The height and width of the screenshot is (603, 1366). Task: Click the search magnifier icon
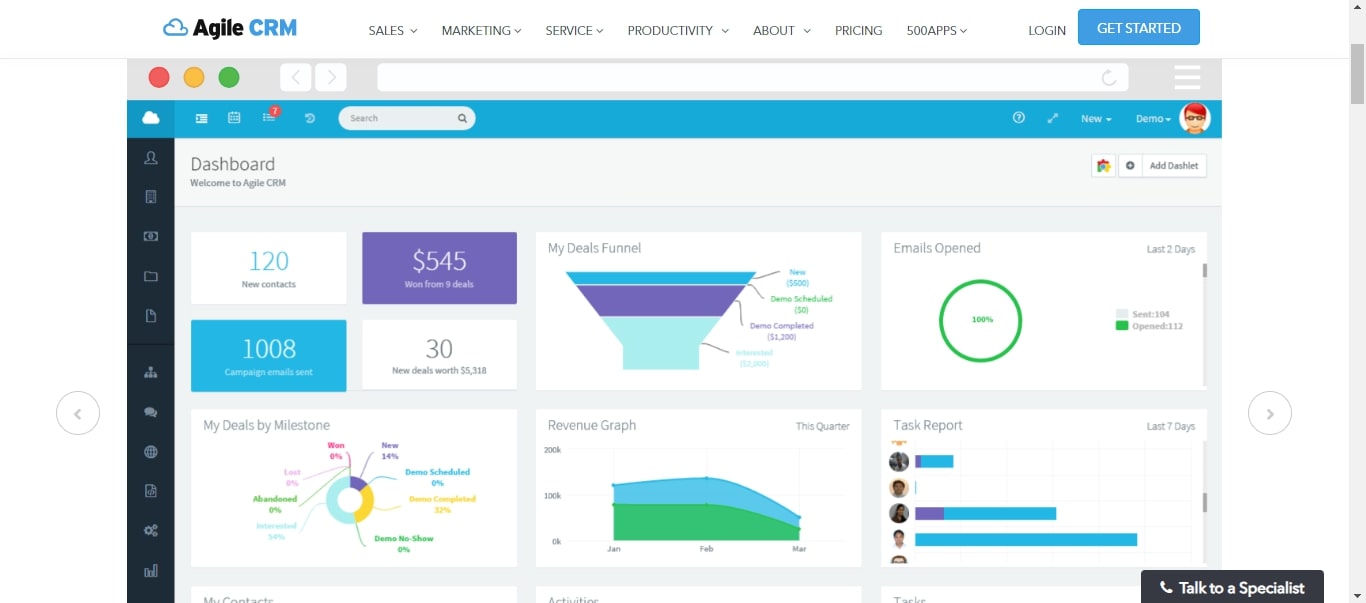463,118
